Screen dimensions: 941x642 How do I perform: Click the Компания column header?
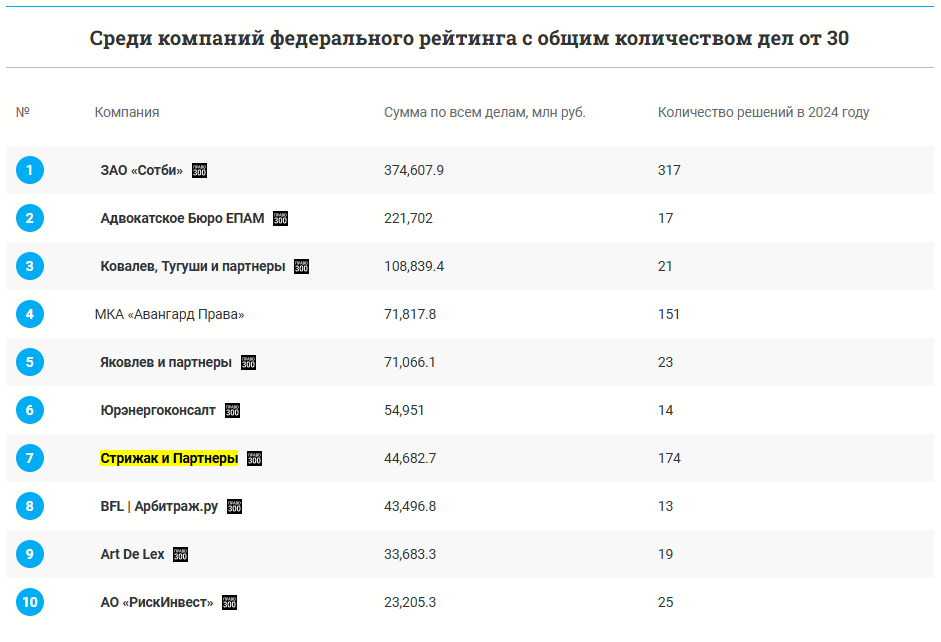(127, 112)
